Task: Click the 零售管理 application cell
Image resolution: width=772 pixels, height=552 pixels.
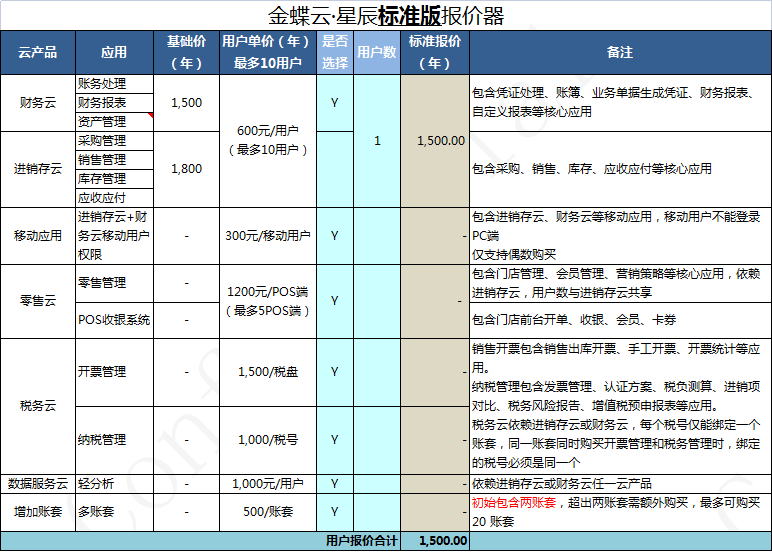Action: click(115, 284)
